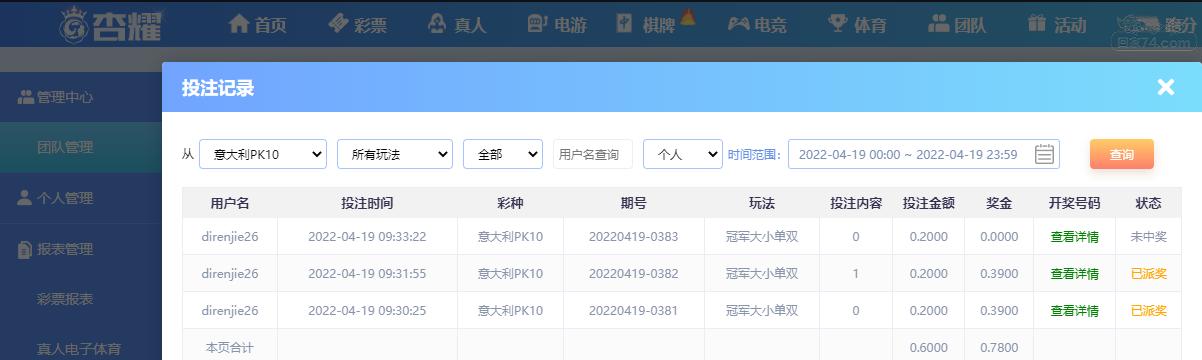Expand the 意大利PK10 lottery dropdown
The width and height of the screenshot is (1202, 360).
pos(263,154)
